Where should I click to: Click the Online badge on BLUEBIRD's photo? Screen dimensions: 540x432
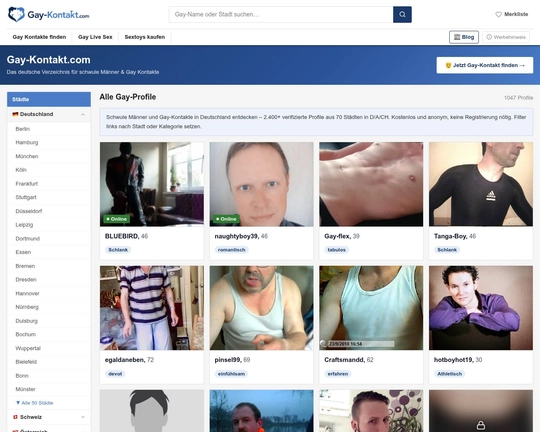point(117,219)
